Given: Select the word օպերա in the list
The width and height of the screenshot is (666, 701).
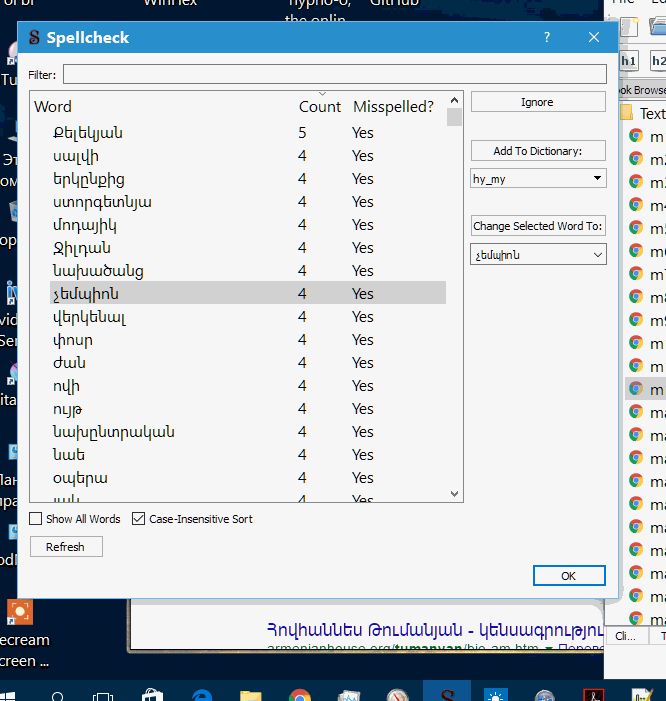Looking at the screenshot, I should (80, 478).
